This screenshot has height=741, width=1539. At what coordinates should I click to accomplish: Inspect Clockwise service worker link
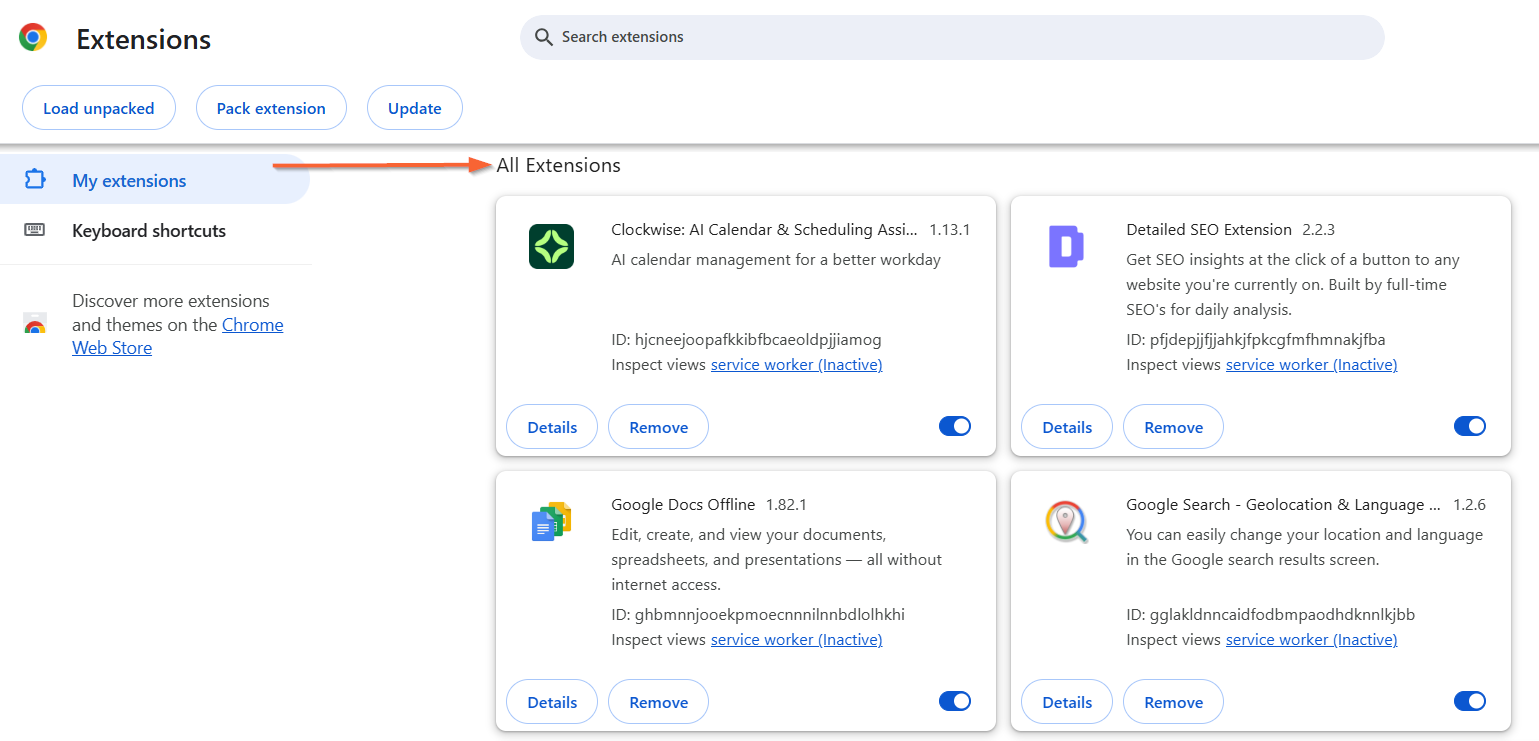(x=796, y=365)
